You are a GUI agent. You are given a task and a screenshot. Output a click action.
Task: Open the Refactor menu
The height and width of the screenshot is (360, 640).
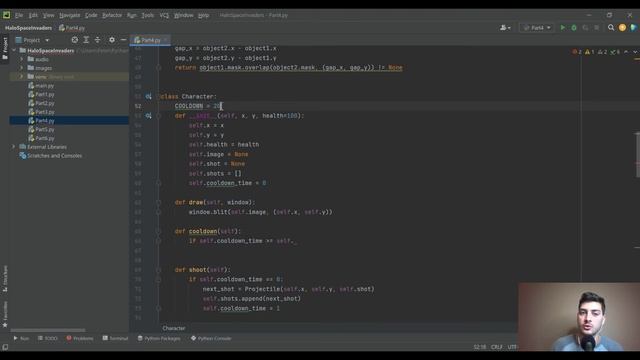(x=112, y=15)
